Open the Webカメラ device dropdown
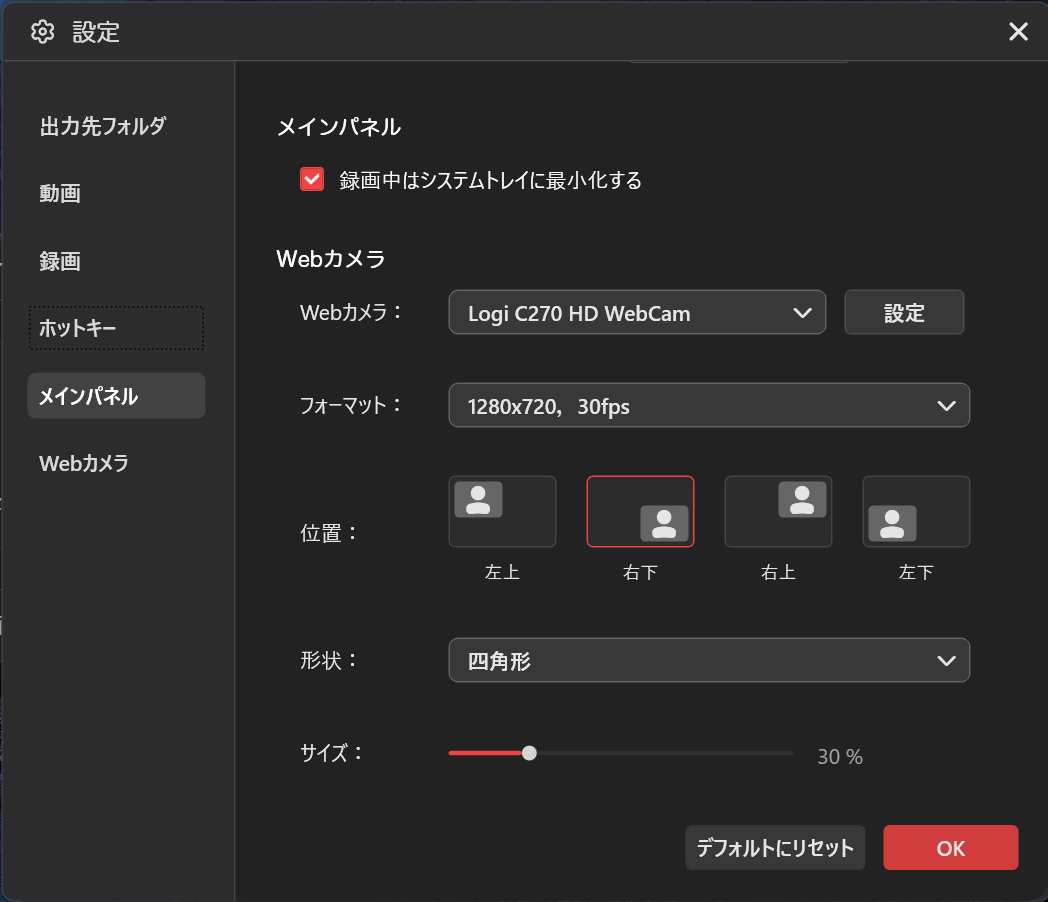Viewport: 1048px width, 902px height. pos(637,313)
